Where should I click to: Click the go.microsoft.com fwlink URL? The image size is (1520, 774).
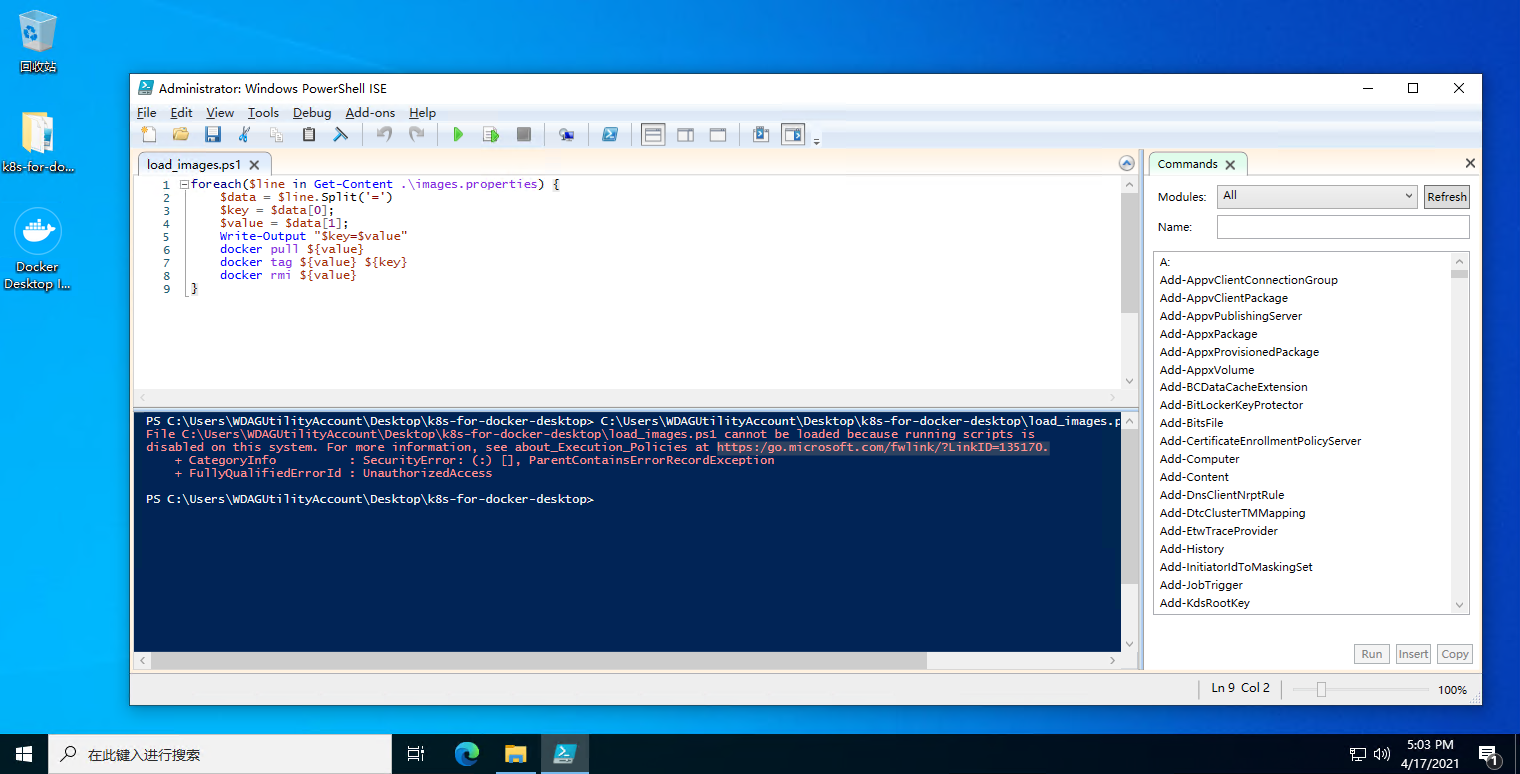(x=883, y=447)
